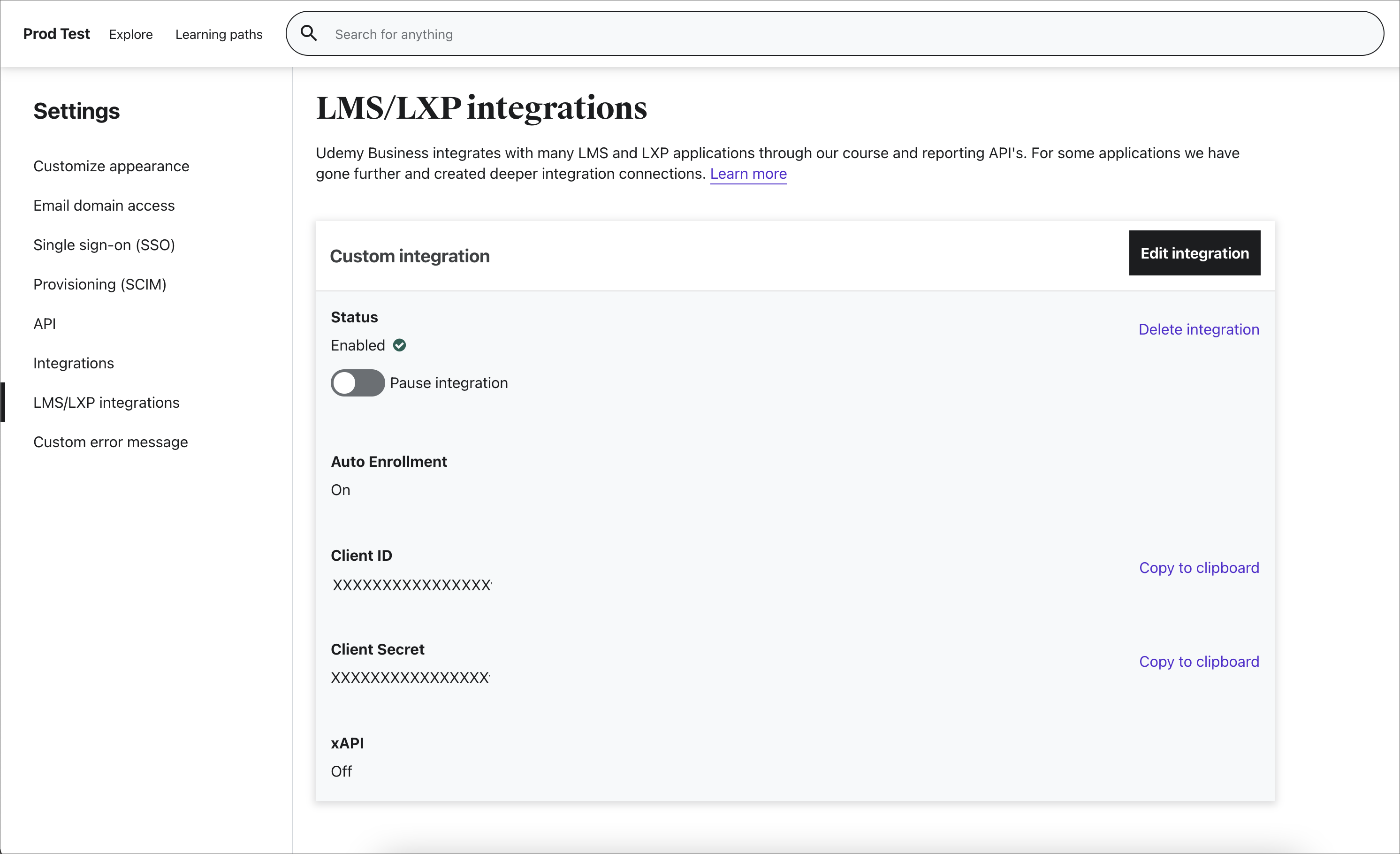Click the Email domain access settings item
Image resolution: width=1400 pixels, height=854 pixels.
tap(104, 206)
